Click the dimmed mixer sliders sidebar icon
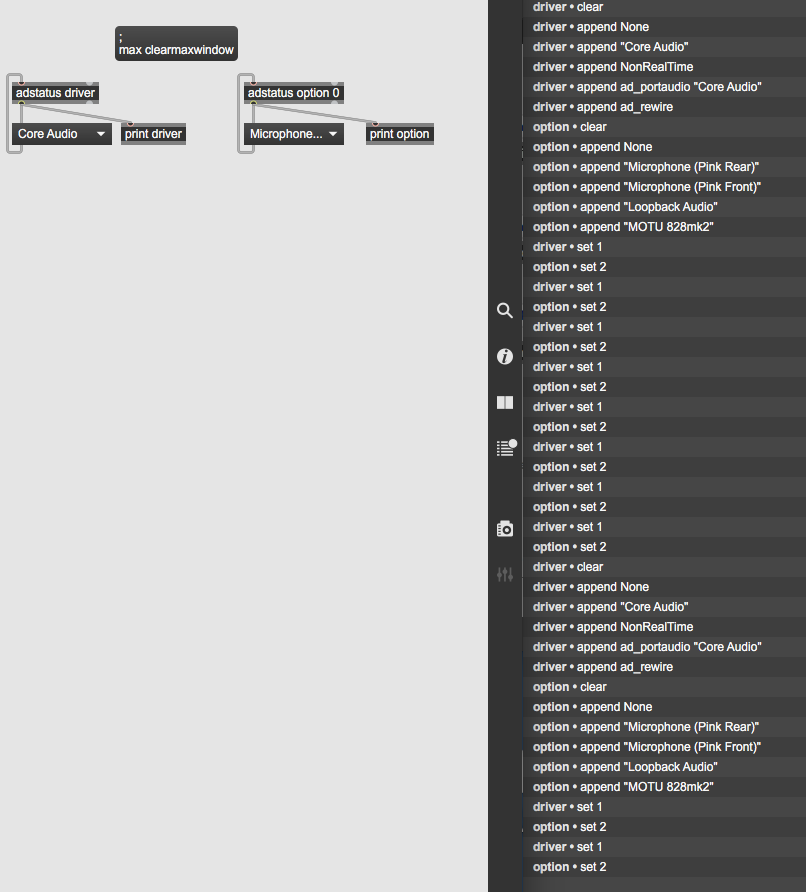Viewport: 806px width, 892px height. click(x=505, y=575)
